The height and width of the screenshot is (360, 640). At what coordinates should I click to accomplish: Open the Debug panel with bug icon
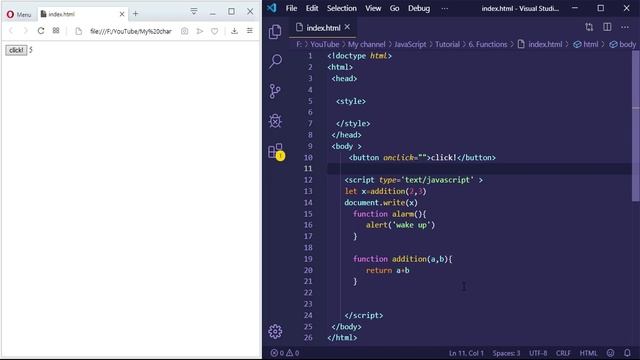(275, 121)
